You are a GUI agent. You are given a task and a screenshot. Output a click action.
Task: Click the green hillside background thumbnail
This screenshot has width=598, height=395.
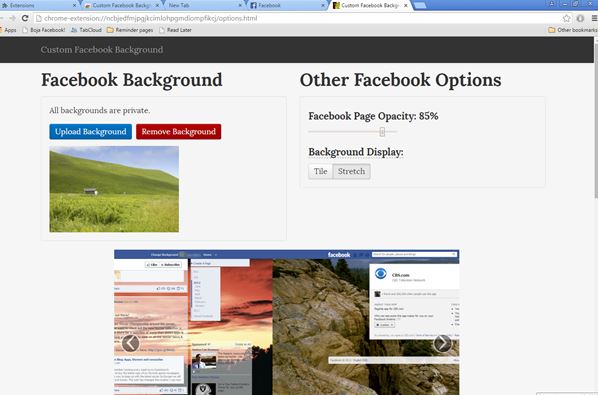click(114, 189)
